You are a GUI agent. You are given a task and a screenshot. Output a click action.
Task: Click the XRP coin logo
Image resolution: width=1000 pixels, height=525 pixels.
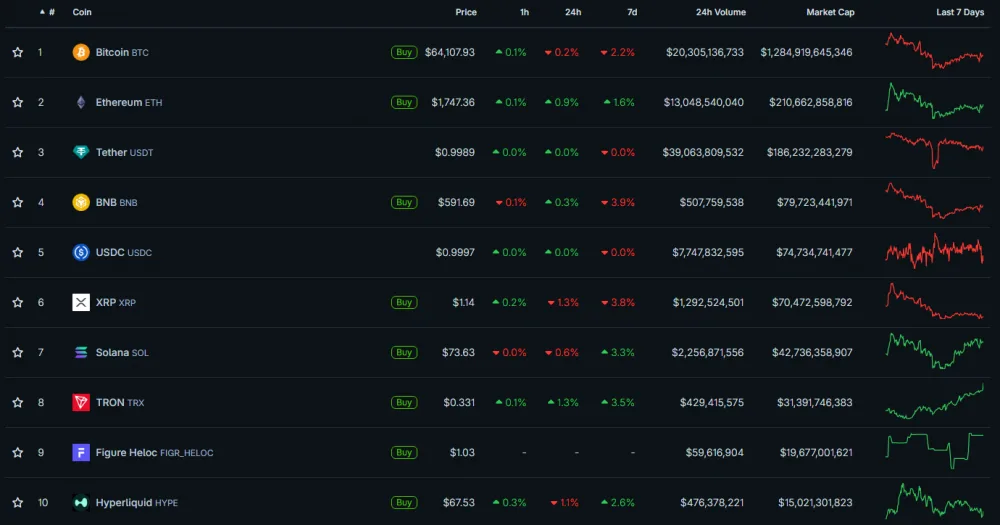click(x=81, y=302)
